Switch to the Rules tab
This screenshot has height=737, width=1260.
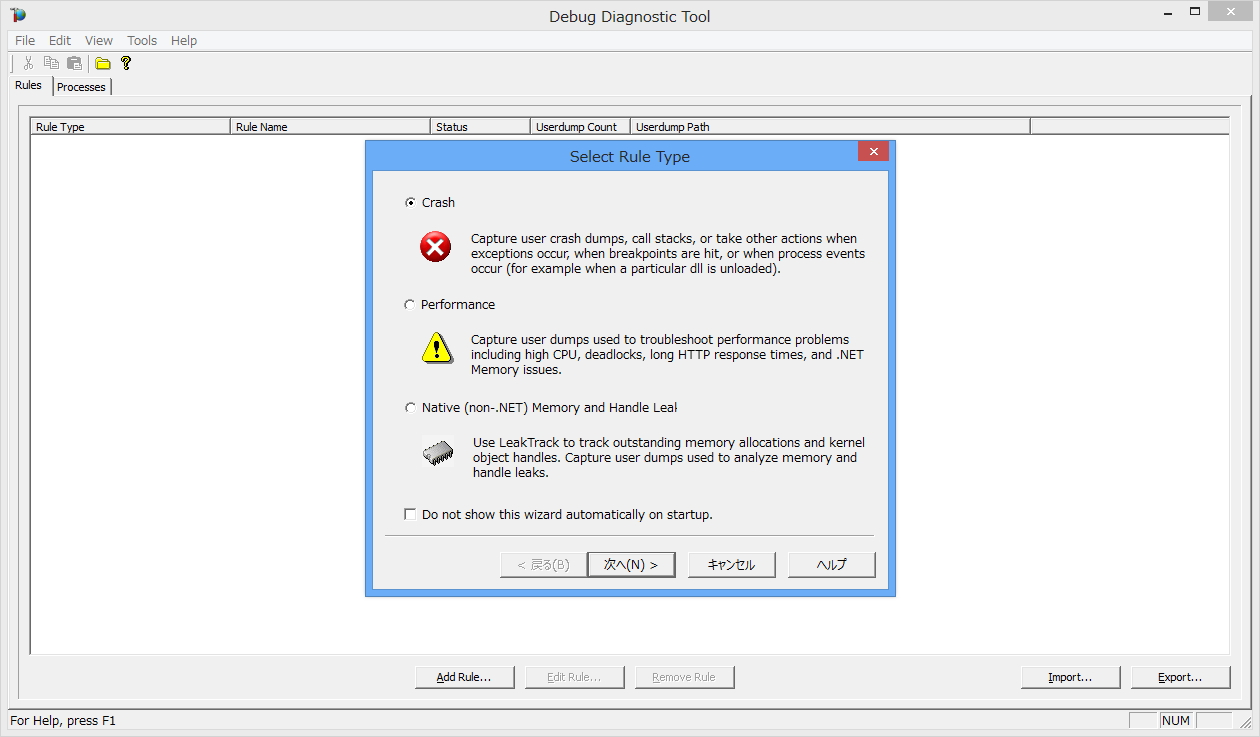point(29,85)
